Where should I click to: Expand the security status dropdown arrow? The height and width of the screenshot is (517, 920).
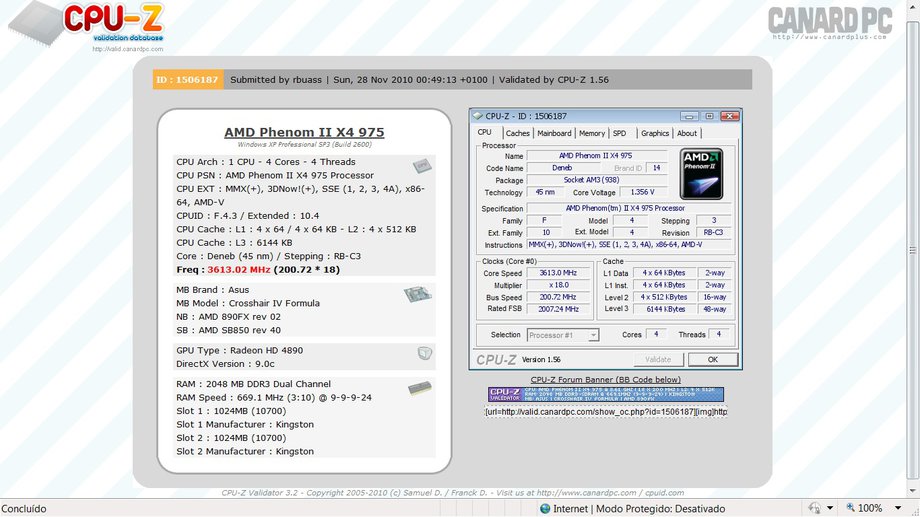830,508
